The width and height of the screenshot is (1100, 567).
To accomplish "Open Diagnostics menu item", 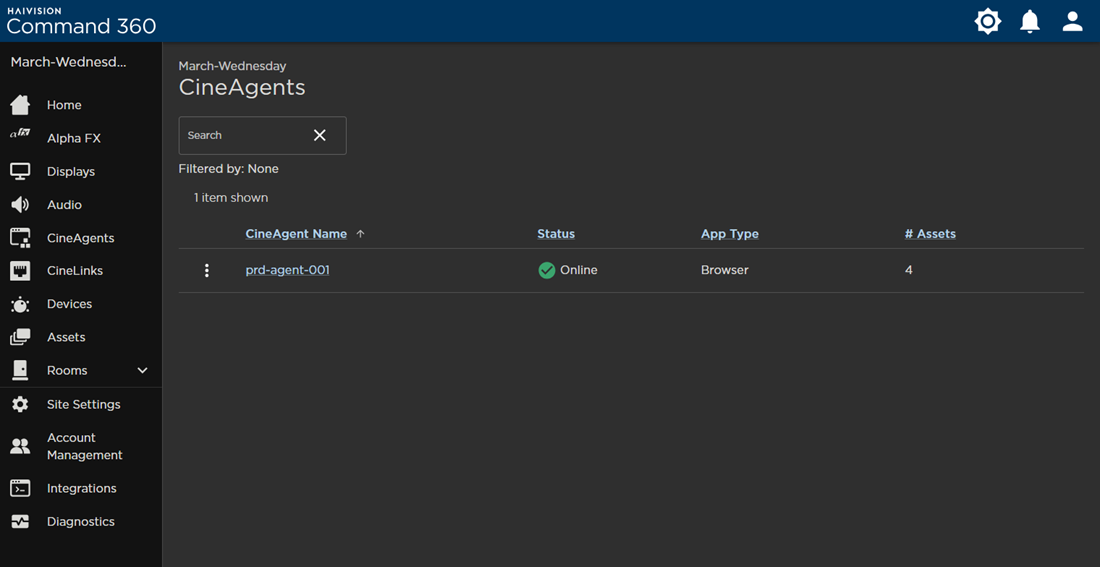I will pos(81,522).
